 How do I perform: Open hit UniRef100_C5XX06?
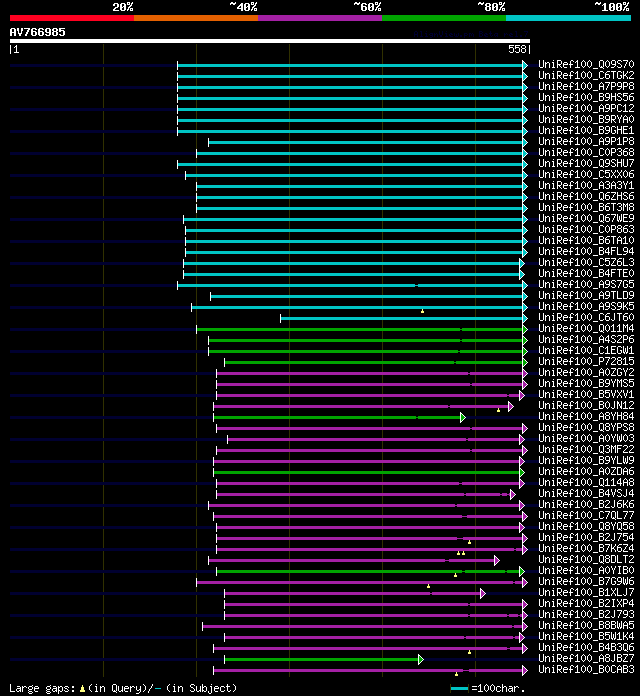(586, 175)
